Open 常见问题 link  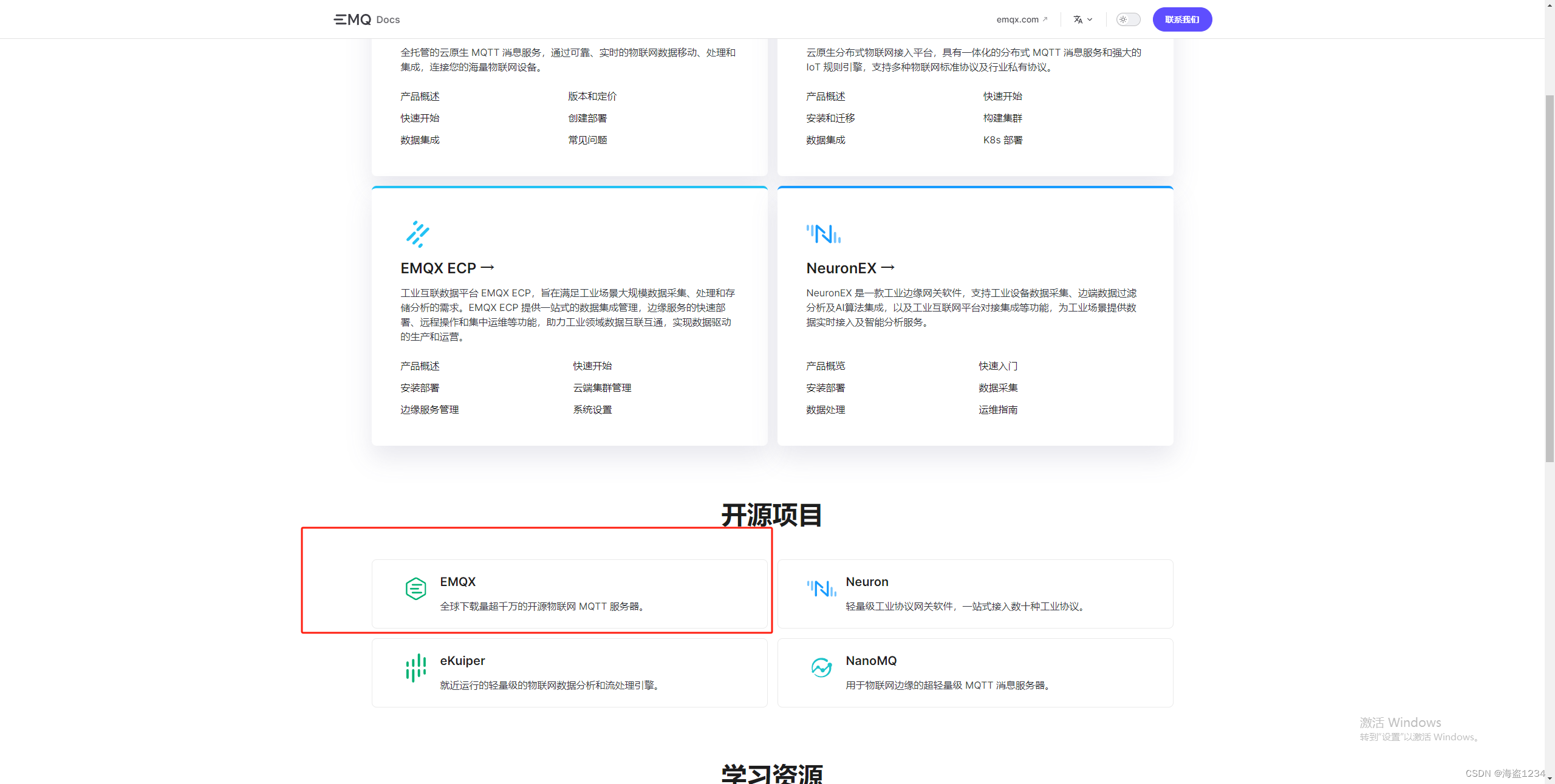coord(587,140)
